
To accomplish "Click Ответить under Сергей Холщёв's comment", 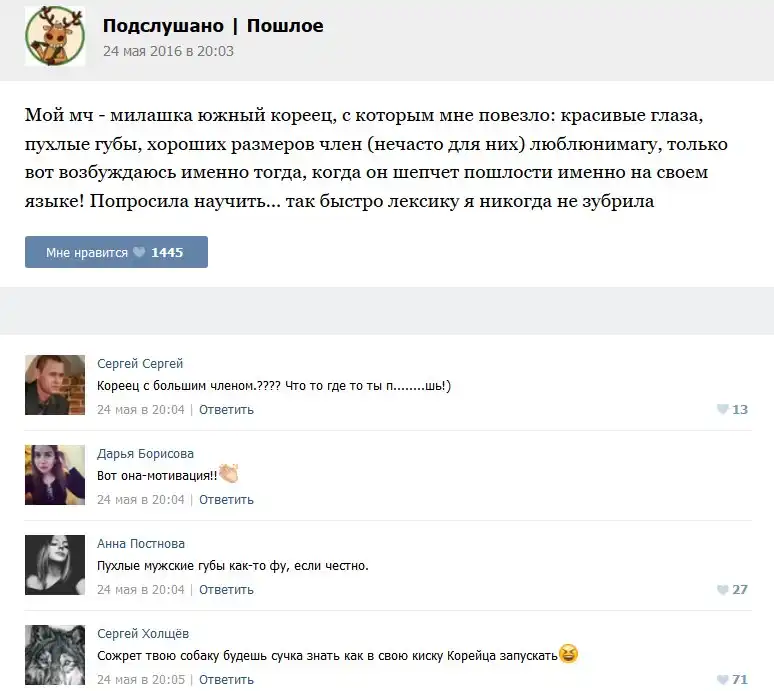I will (x=227, y=680).
